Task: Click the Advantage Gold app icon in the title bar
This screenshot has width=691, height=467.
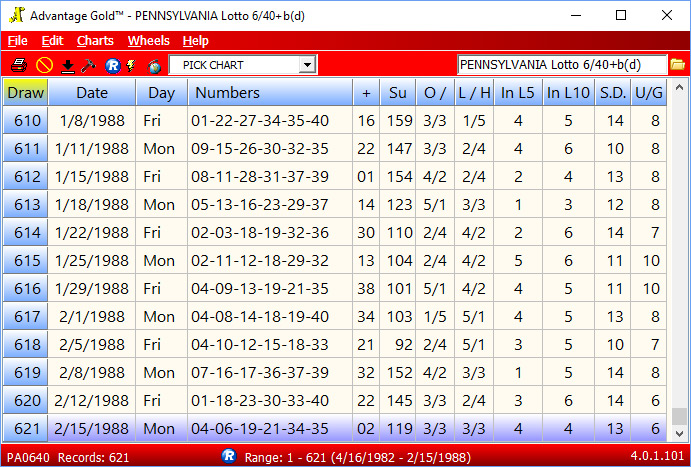Action: (x=17, y=15)
